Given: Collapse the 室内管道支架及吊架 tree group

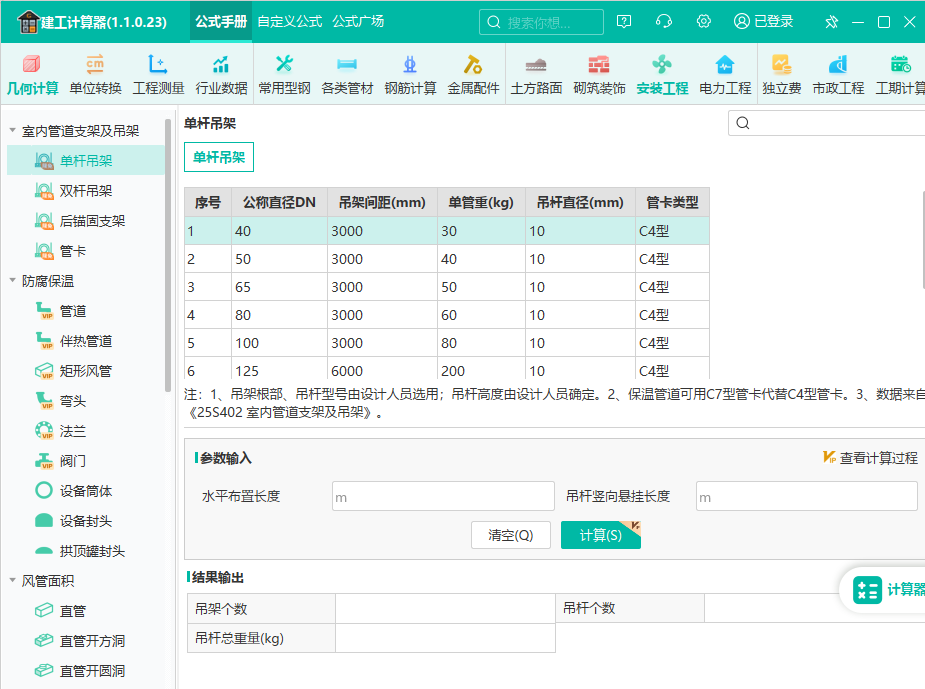Looking at the screenshot, I should tap(12, 130).
